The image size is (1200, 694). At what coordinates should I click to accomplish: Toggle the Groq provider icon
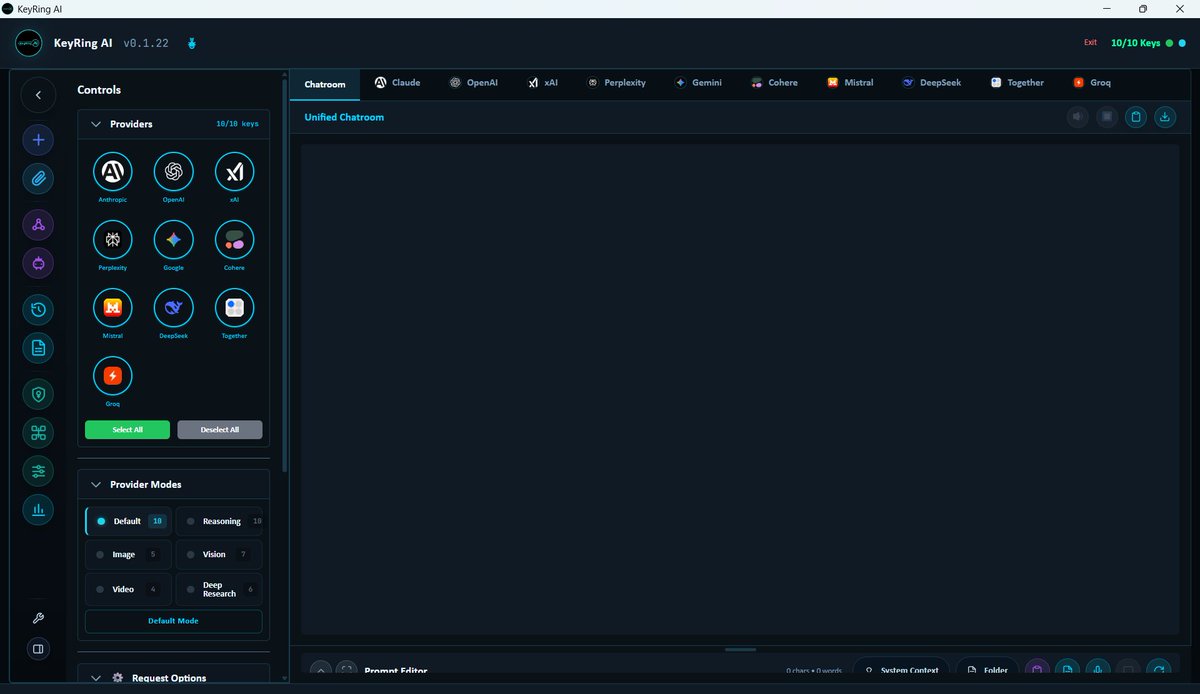113,376
